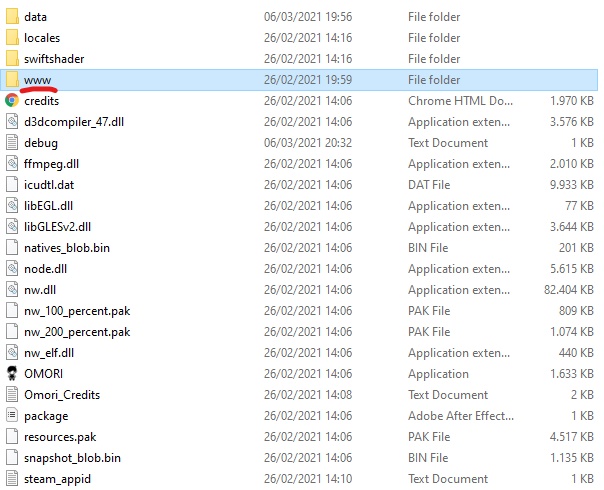The width and height of the screenshot is (604, 490).
Task: Select the 'debug' file name
Action: coord(41,143)
